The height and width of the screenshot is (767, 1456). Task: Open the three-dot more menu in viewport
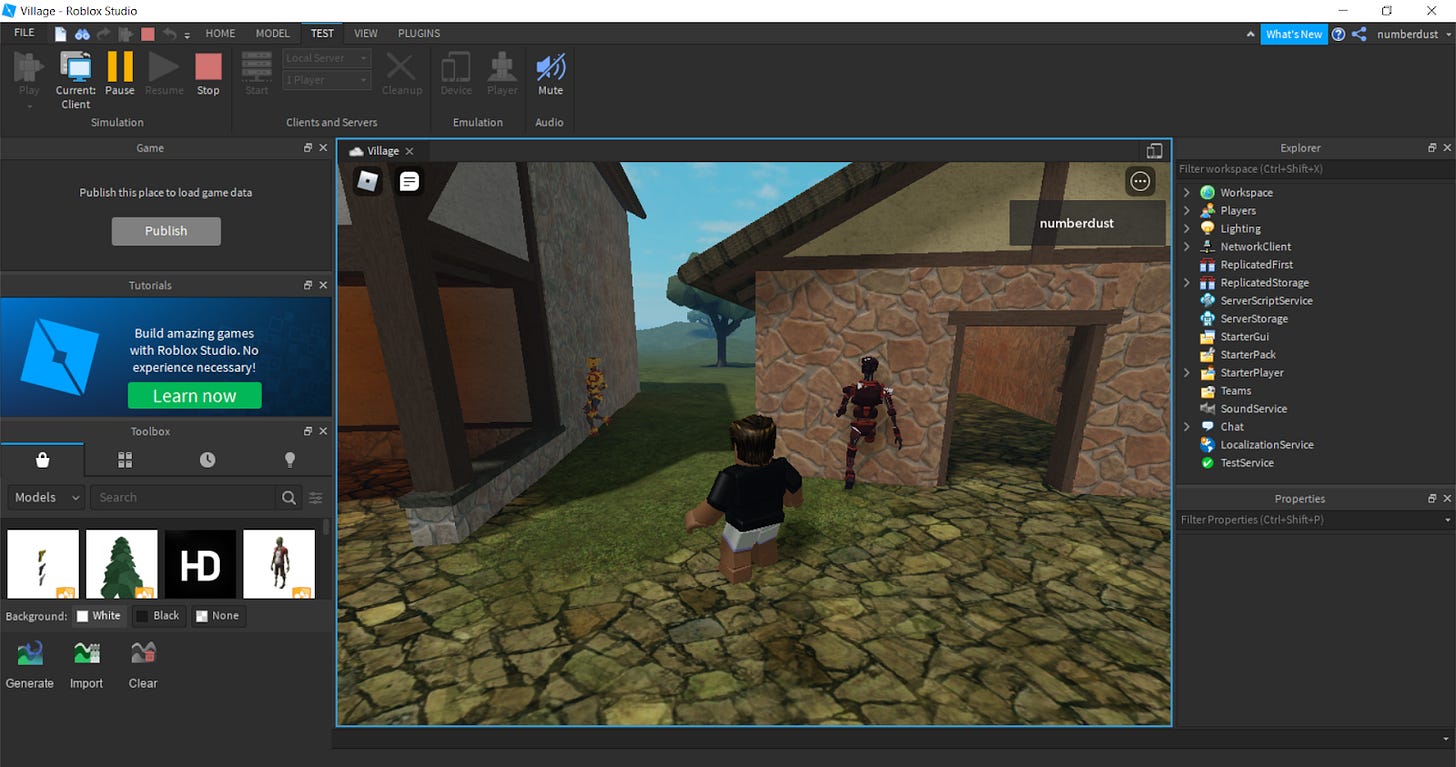pos(1140,181)
